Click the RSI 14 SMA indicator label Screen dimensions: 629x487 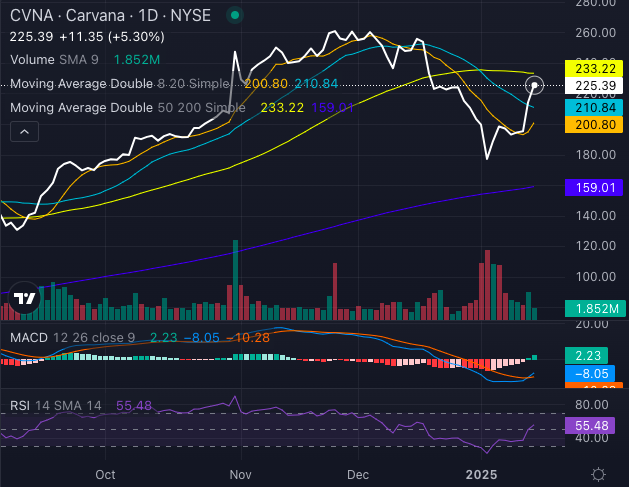coord(58,406)
